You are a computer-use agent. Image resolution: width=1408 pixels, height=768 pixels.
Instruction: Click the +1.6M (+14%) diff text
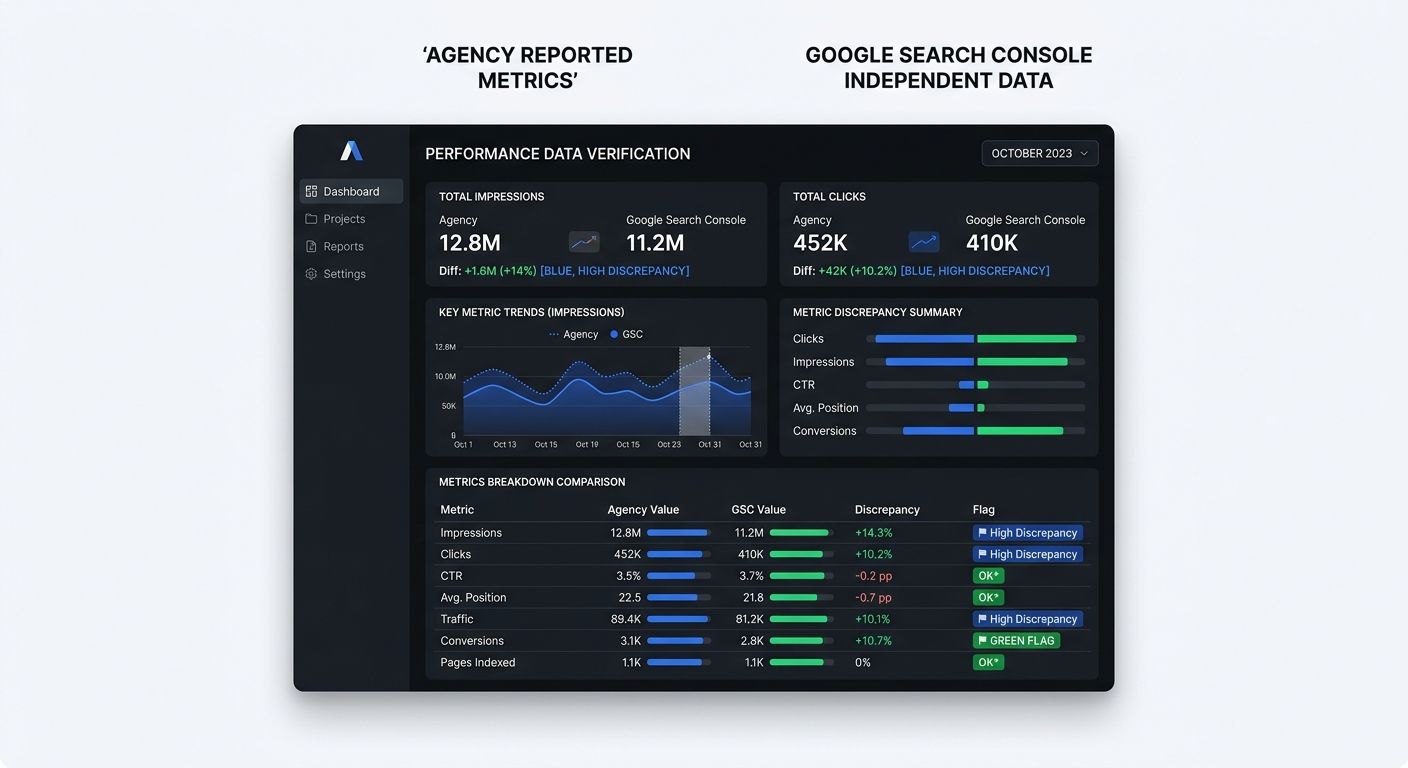500,271
